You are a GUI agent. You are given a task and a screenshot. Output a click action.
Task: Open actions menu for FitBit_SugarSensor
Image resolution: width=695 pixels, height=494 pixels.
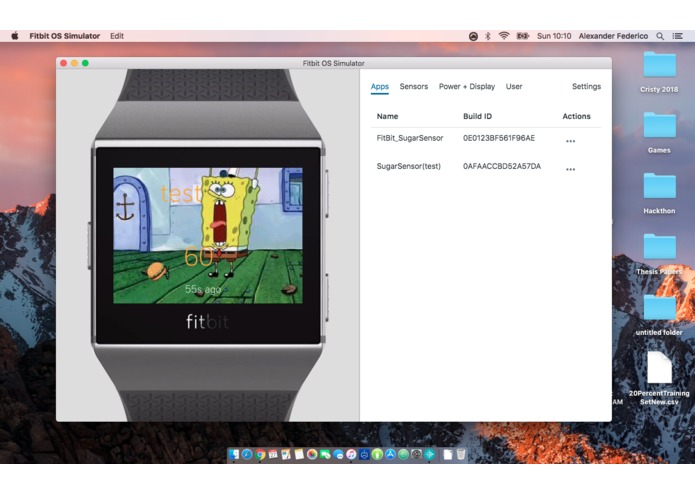570,141
